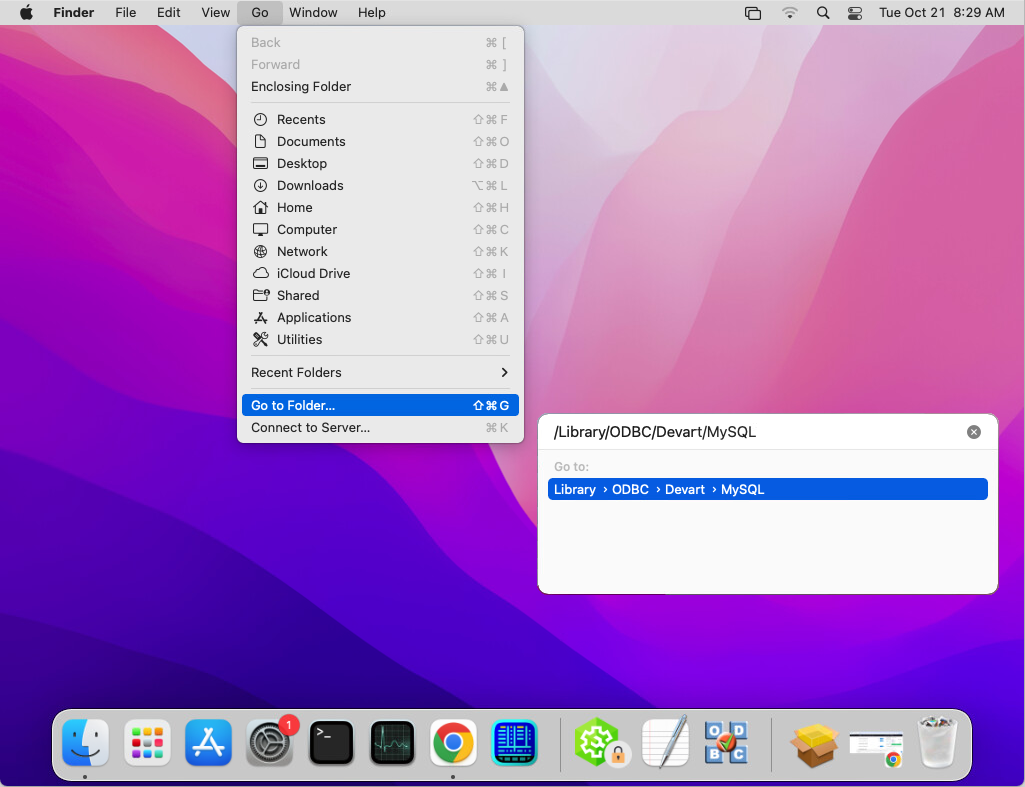Screen dimensions: 1025x787
Task: Open the Trash
Action: (x=937, y=743)
